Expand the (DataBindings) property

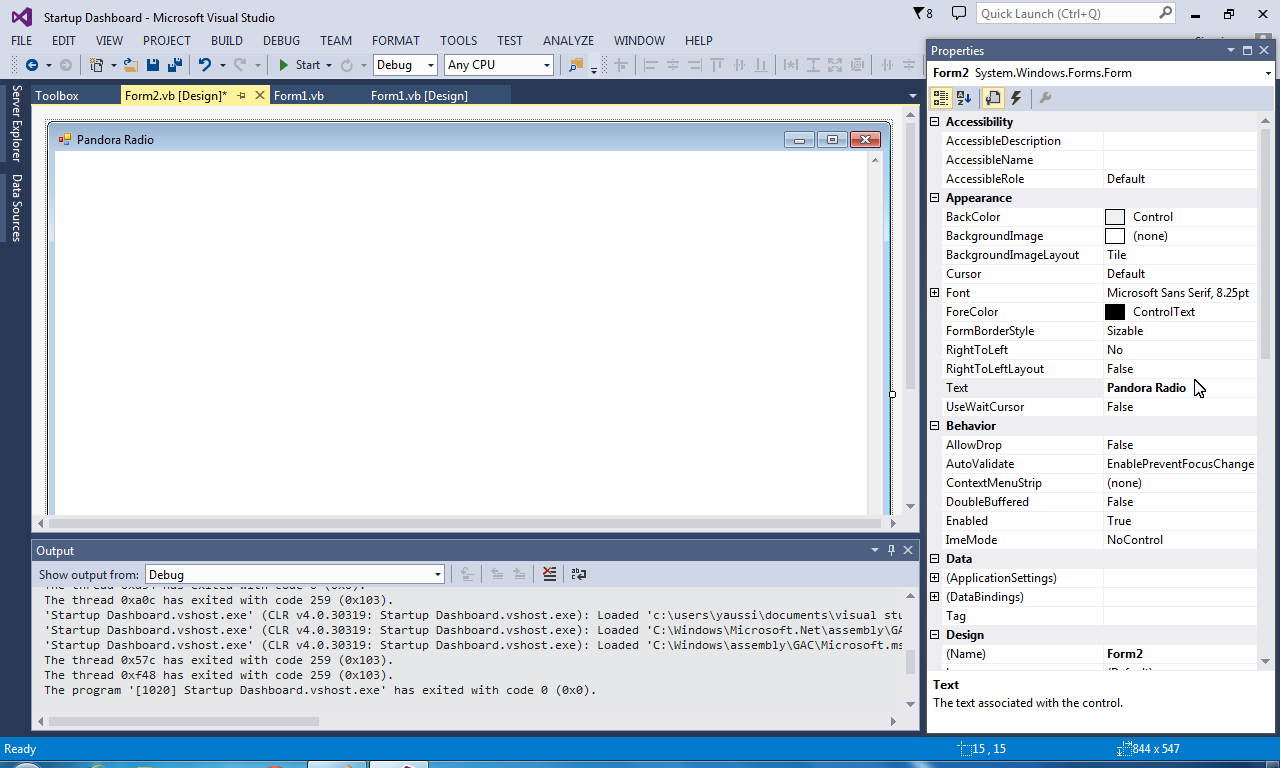pos(935,597)
